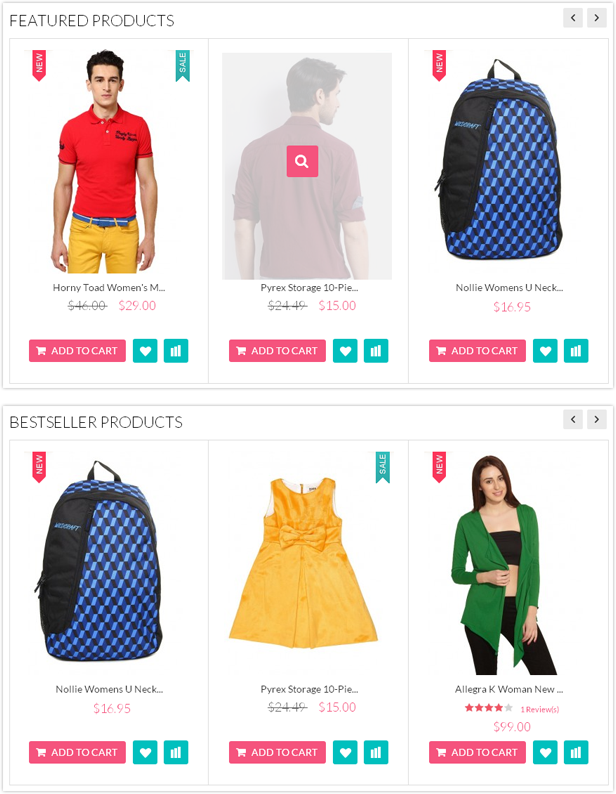The width and height of the screenshot is (616, 794).
Task: Open Nollie Womens U Neck bestseller title
Action: 109,689
